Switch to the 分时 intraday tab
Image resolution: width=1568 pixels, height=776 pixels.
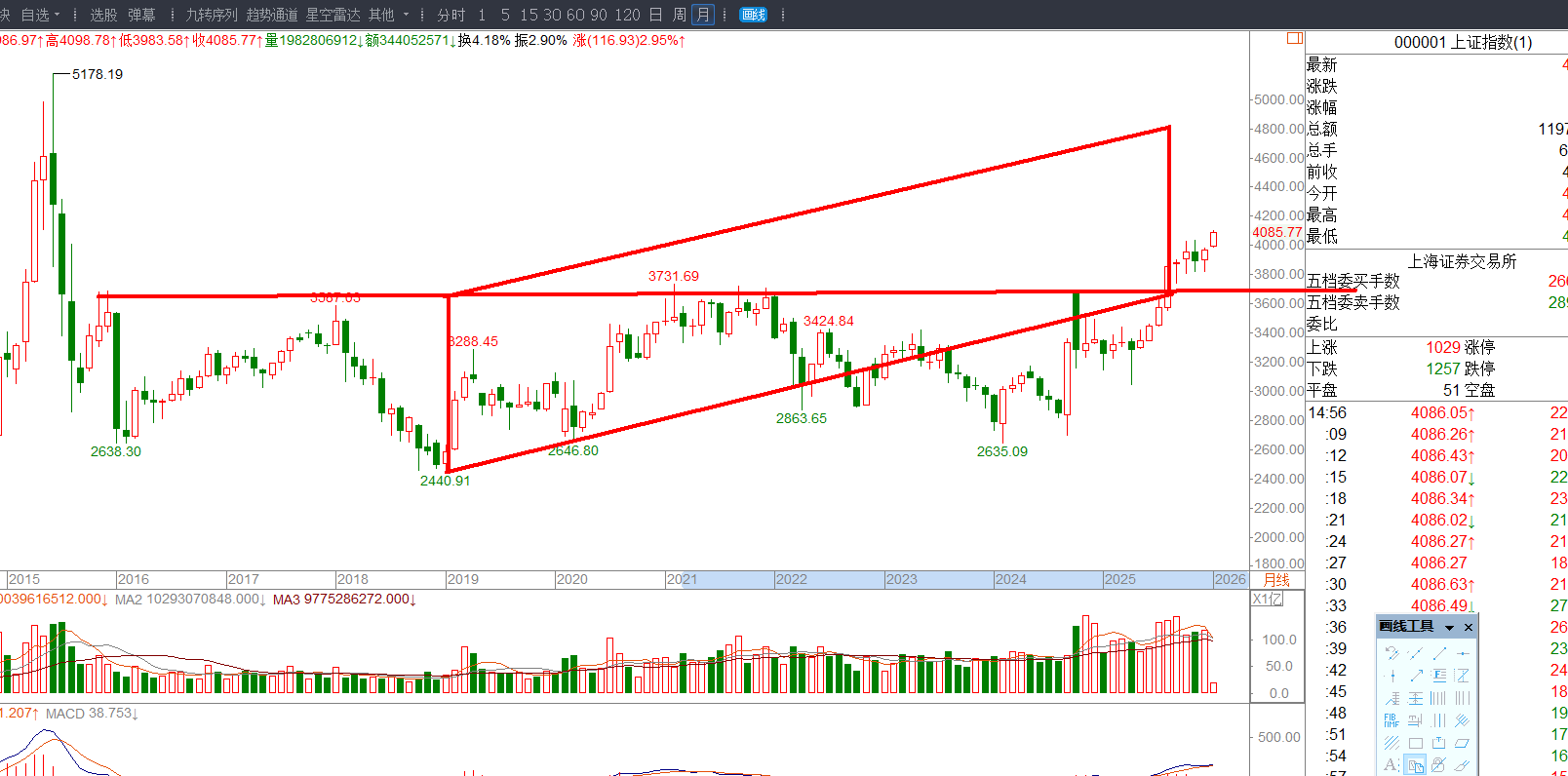coord(451,15)
